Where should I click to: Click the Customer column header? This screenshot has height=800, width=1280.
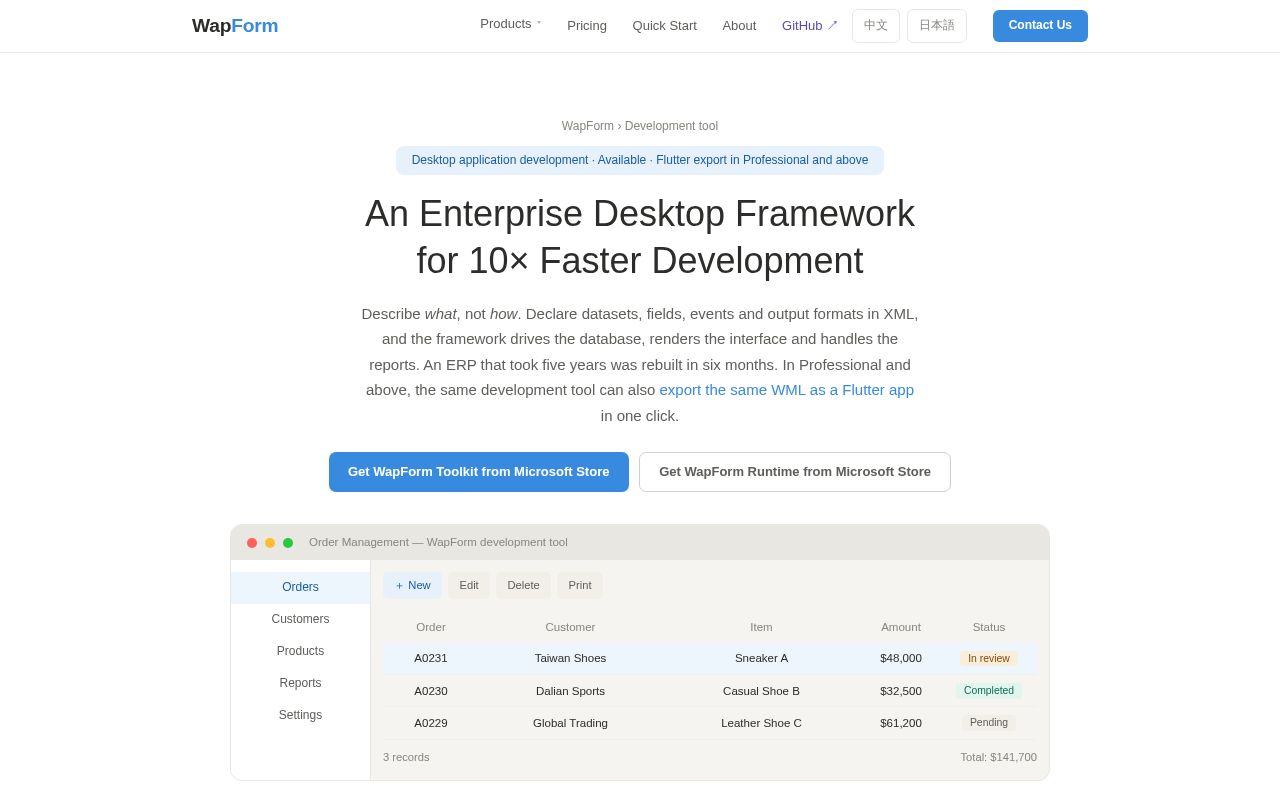click(x=570, y=628)
